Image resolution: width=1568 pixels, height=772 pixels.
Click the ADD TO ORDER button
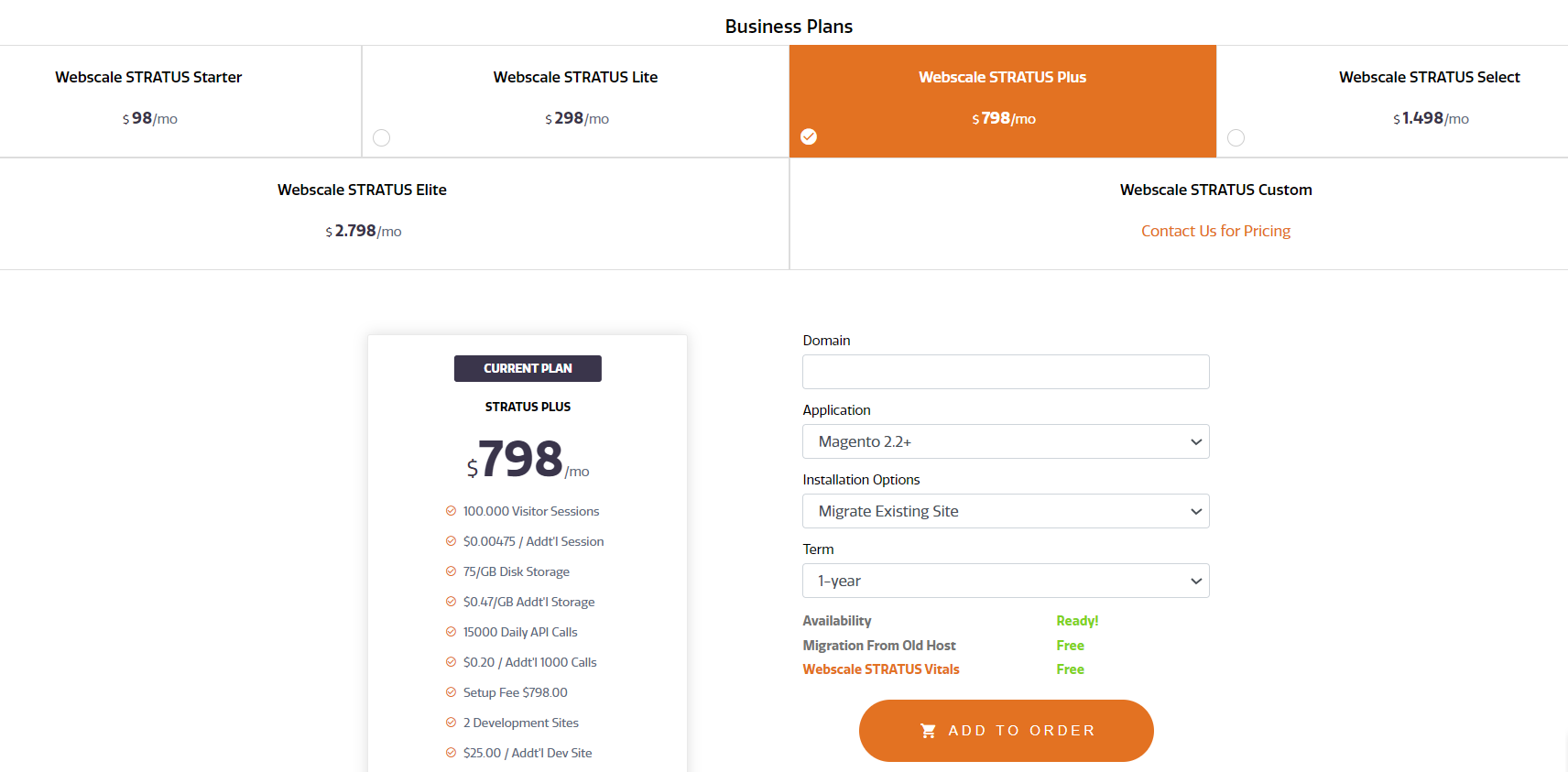point(1006,731)
